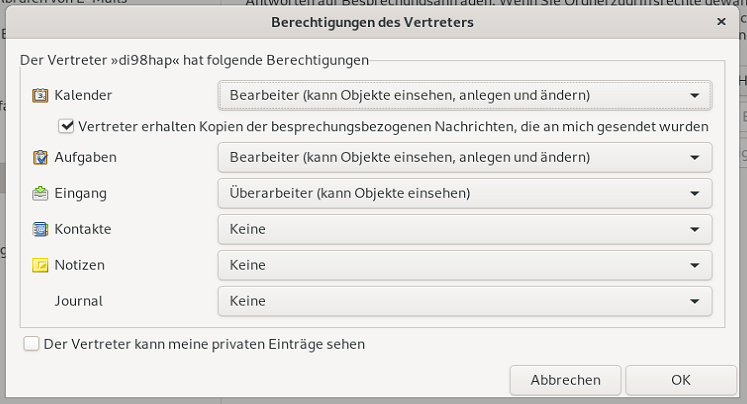This screenshot has width=747, height=404.
Task: Click the Kalender calendar icon
Action: pos(40,95)
